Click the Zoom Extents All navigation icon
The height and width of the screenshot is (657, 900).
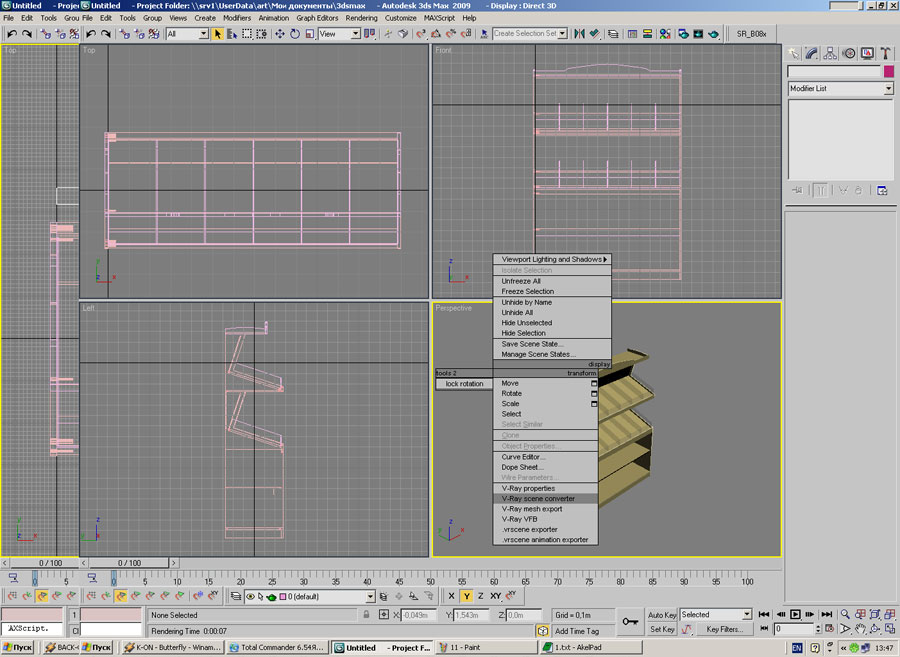(889, 614)
